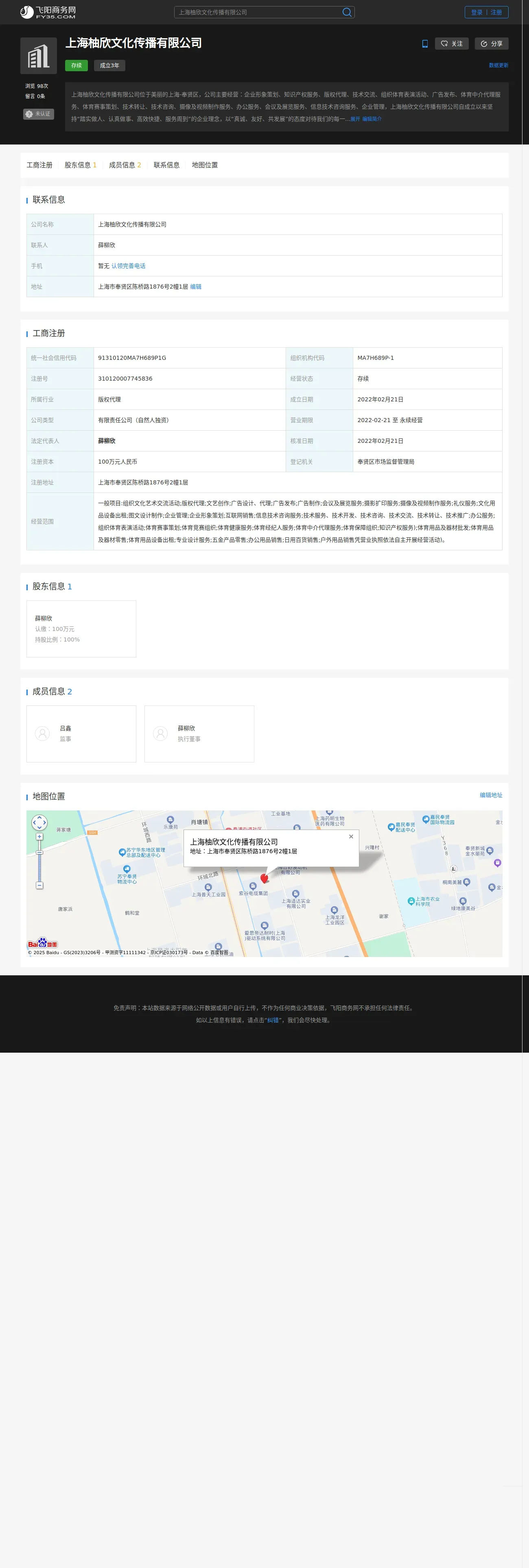Click the 数据更新 link

click(498, 65)
